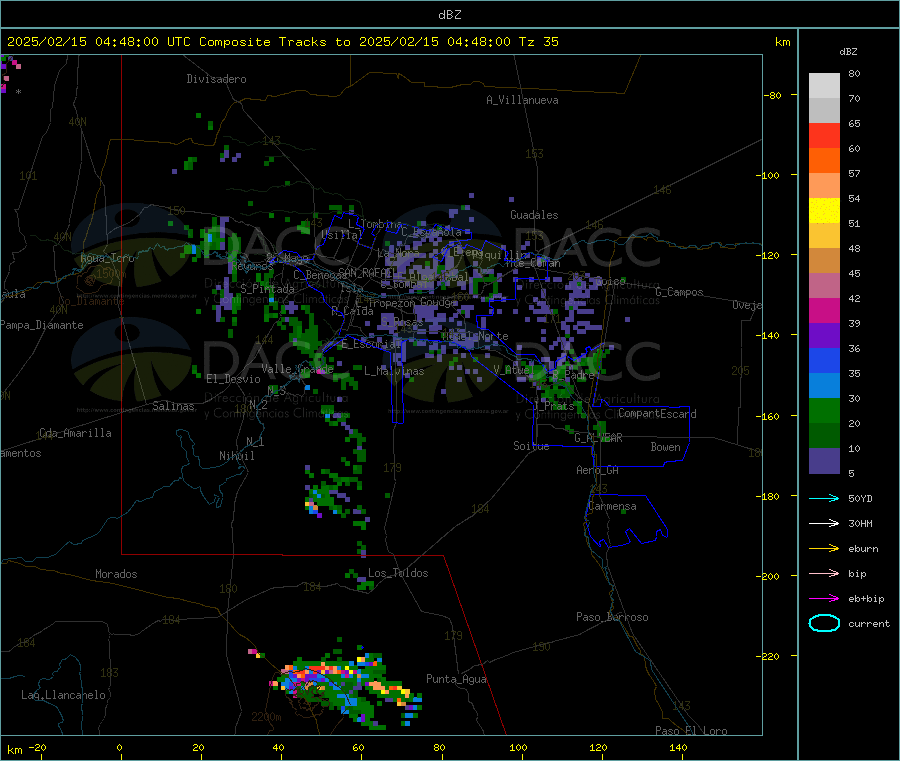Screen dimensions: 900x761
Task: Click the yellow eburn arrow icon
Action: click(824, 549)
